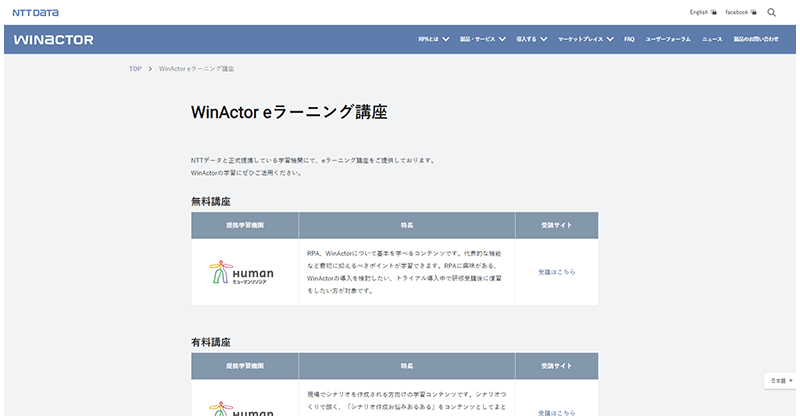Open the ユーザーフォーラム menu item

(x=668, y=39)
